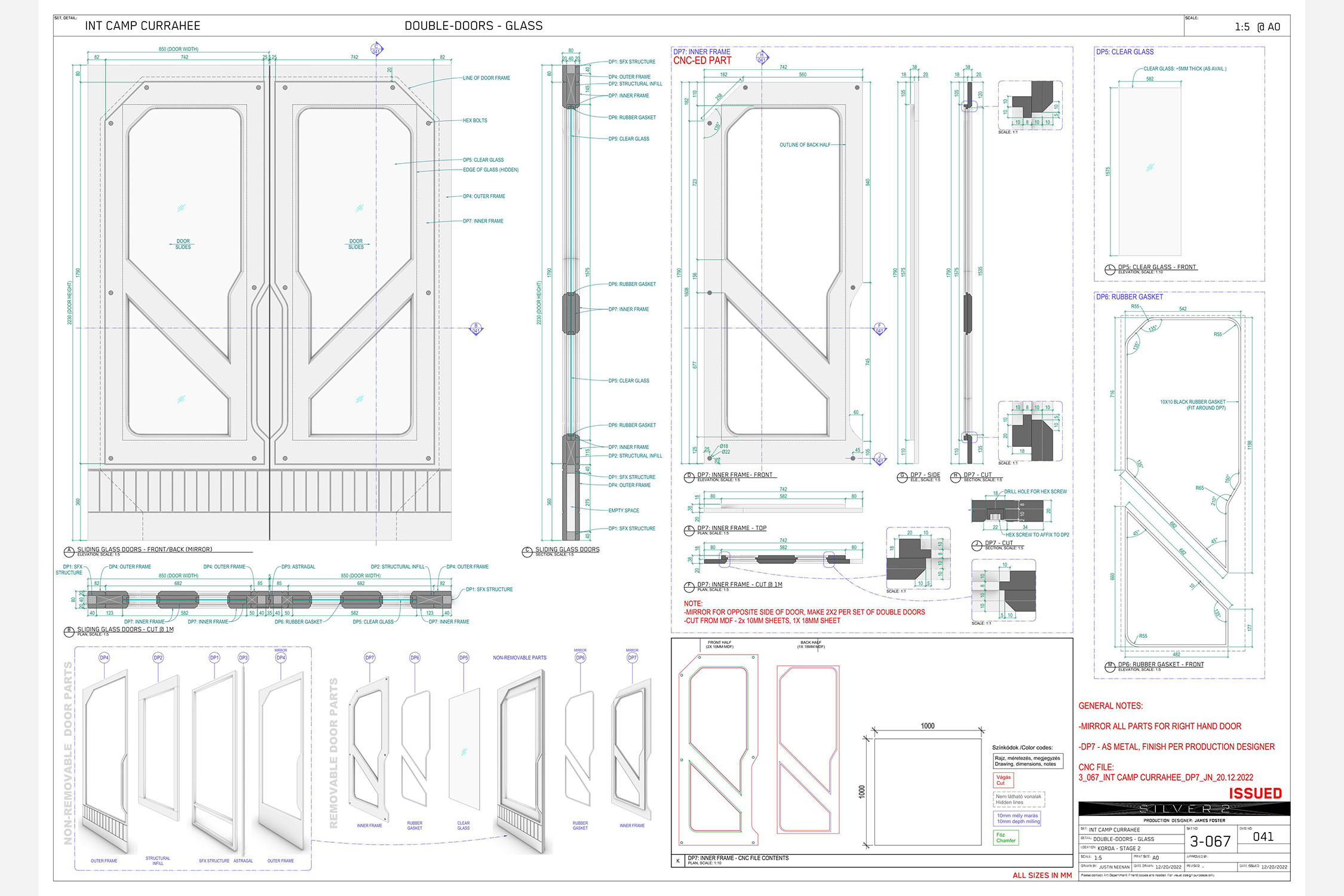
Task: Click circled J marker beside DP7 - CUT
Action: tap(977, 545)
